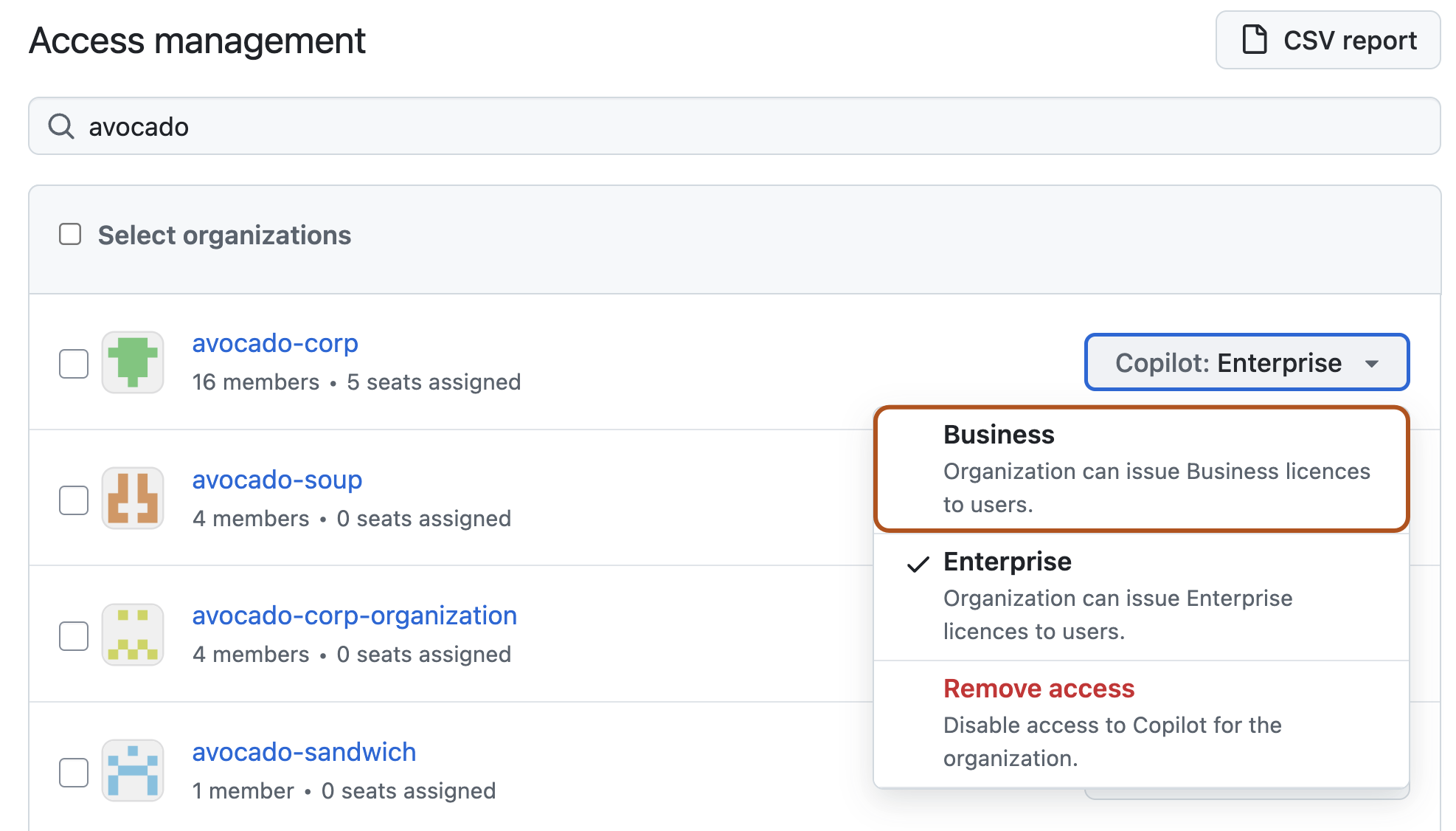Click the avocado-corp organization avatar icon
The height and width of the screenshot is (831, 1456).
133,362
